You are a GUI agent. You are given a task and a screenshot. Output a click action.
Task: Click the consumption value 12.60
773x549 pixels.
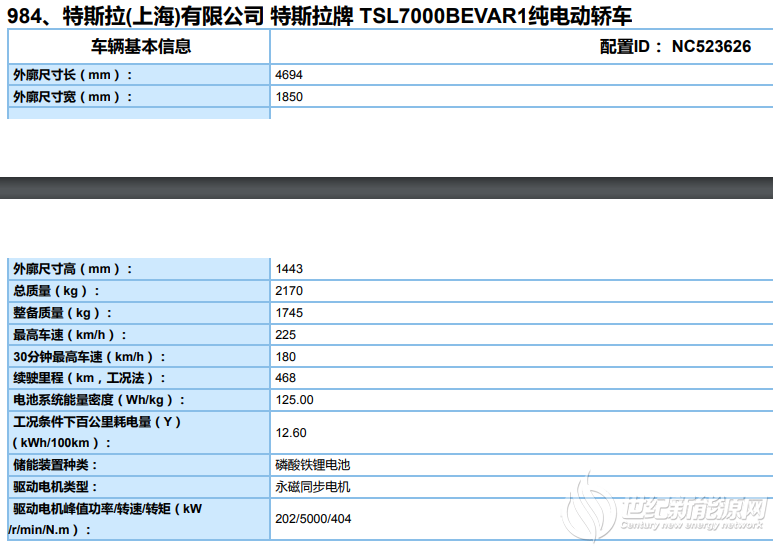click(x=291, y=433)
